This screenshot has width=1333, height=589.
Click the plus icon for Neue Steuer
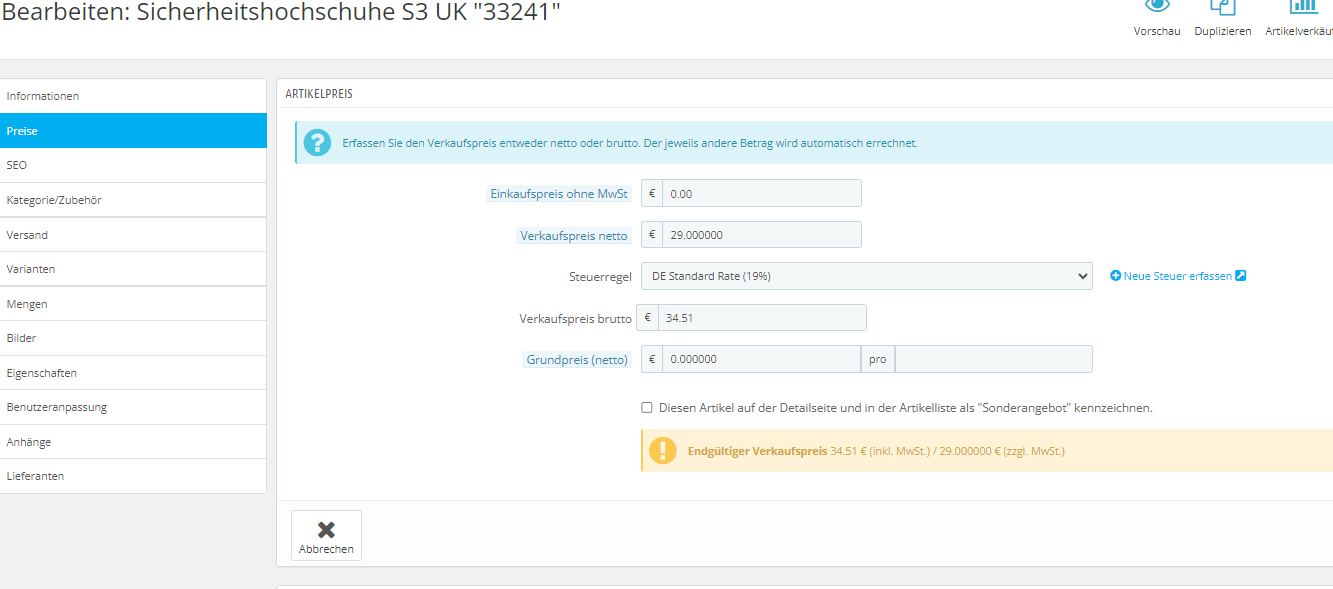pyautogui.click(x=1116, y=276)
